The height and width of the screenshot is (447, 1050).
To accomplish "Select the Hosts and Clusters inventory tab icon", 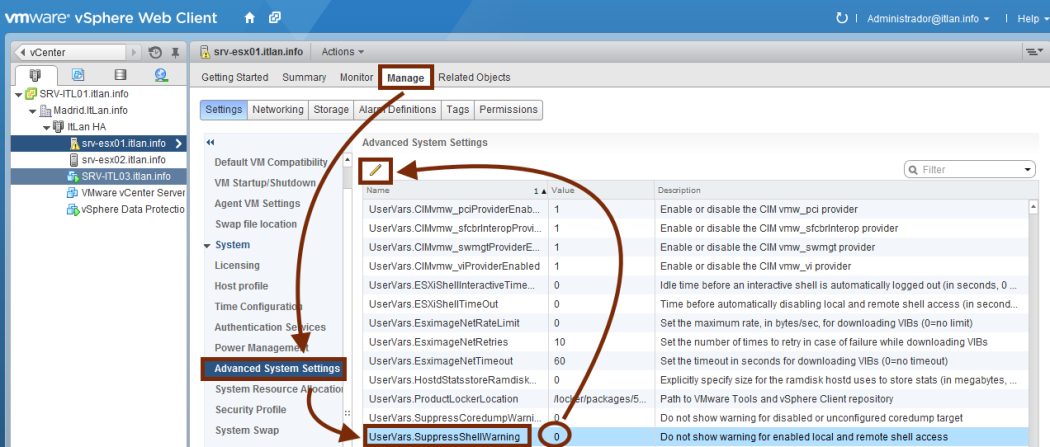I will pos(36,75).
